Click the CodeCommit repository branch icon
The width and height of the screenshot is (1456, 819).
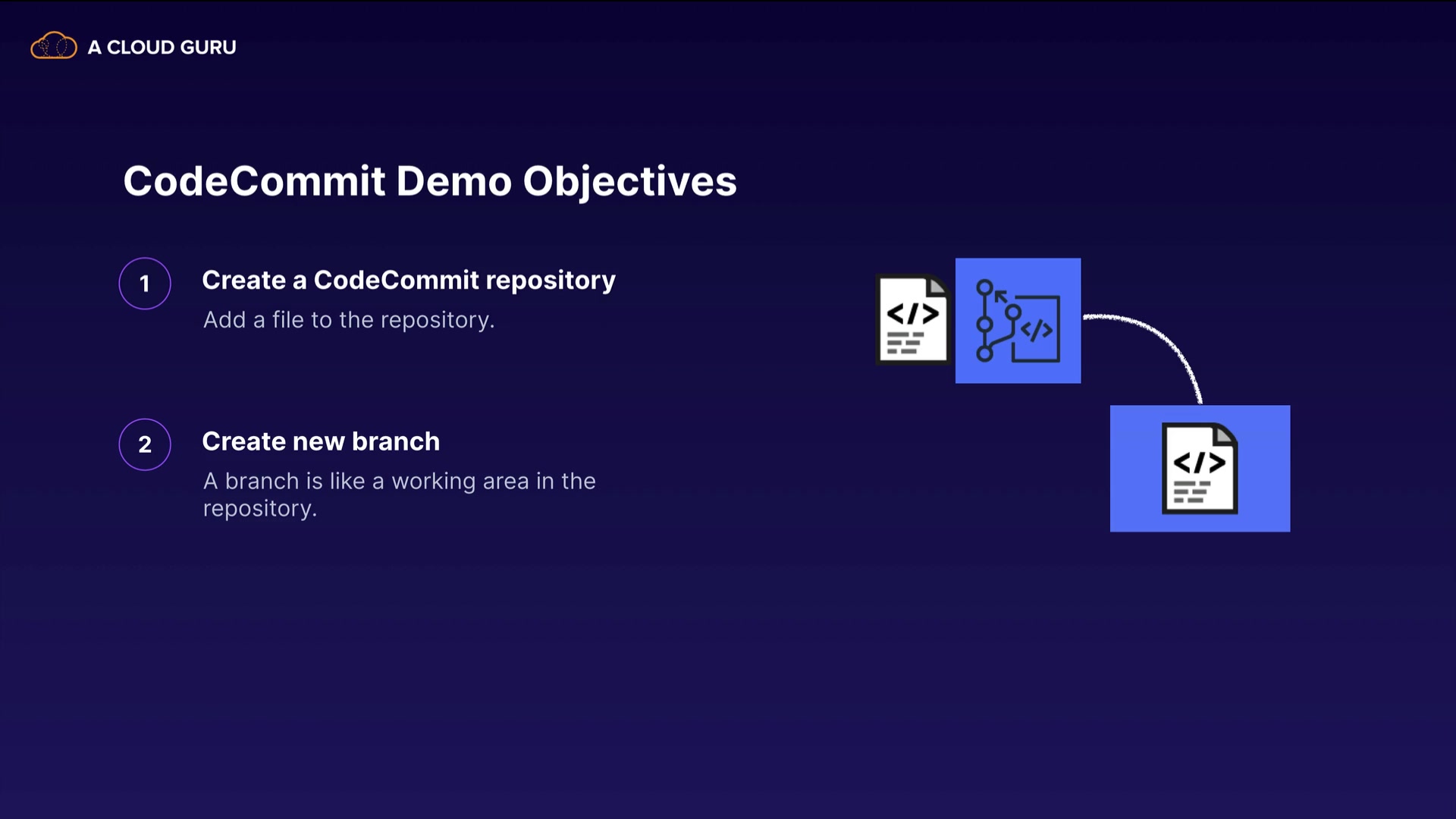(1018, 320)
